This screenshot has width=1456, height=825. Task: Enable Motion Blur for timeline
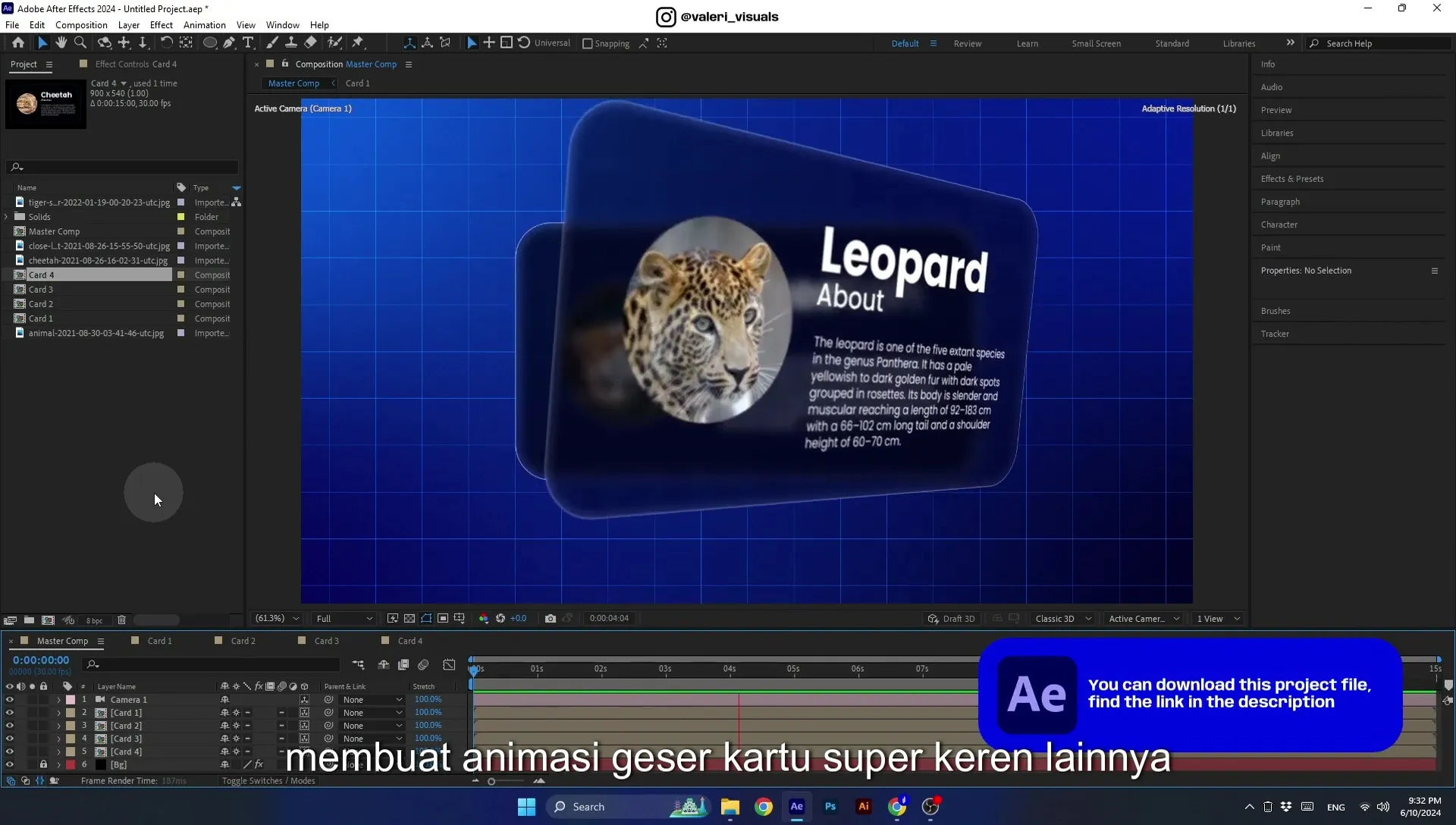tap(423, 665)
